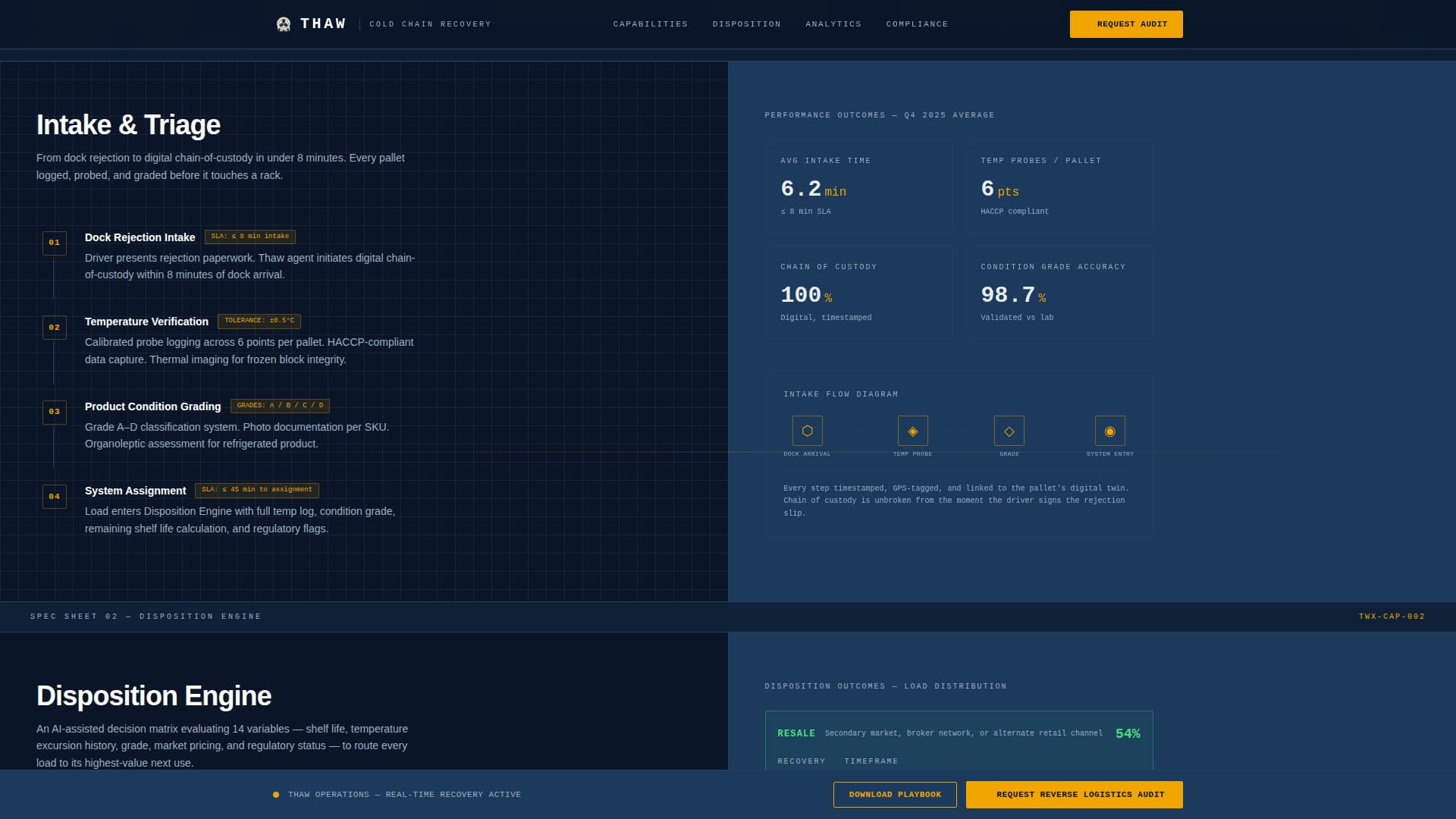
Task: Click the orange status dot in footer bar
Action: pyautogui.click(x=276, y=795)
